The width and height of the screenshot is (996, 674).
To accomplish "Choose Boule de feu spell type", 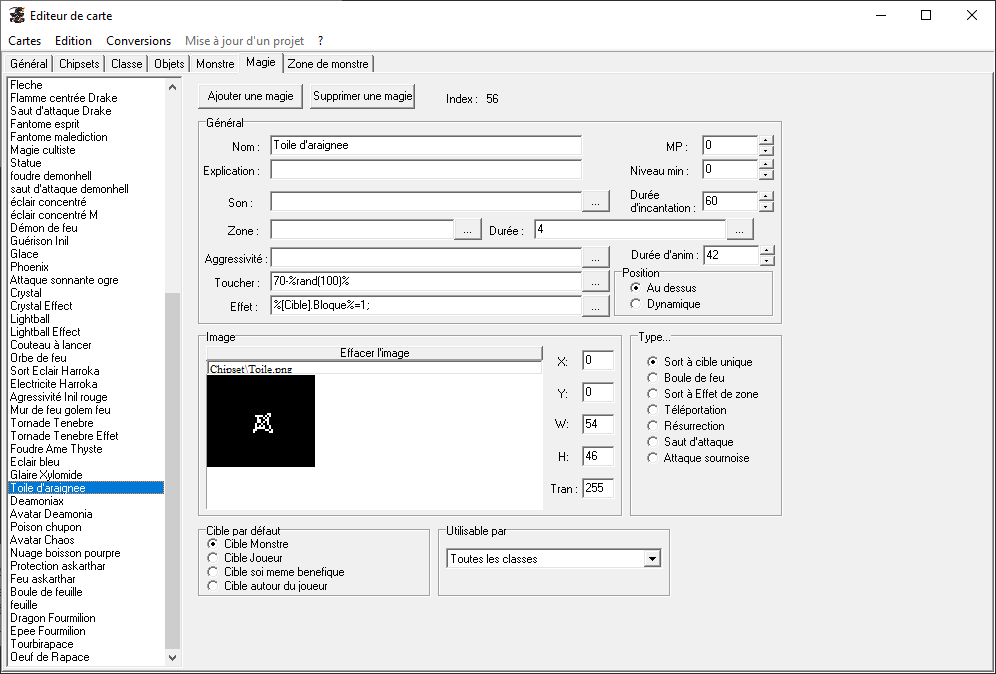I will (653, 378).
